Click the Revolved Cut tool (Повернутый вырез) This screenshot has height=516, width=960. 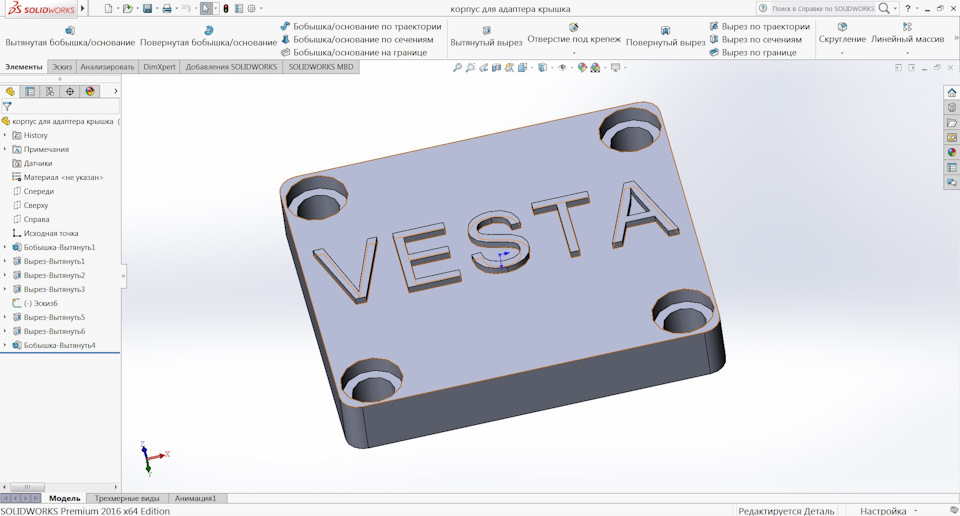tap(666, 37)
